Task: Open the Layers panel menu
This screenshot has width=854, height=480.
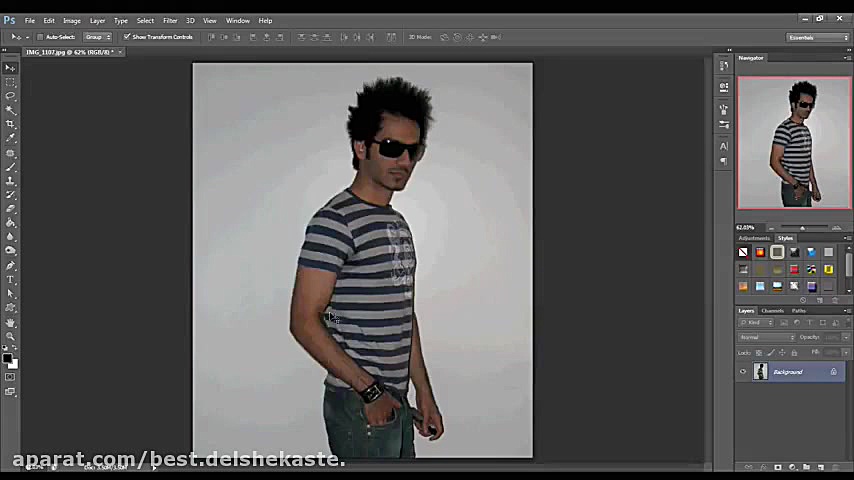Action: click(x=846, y=311)
